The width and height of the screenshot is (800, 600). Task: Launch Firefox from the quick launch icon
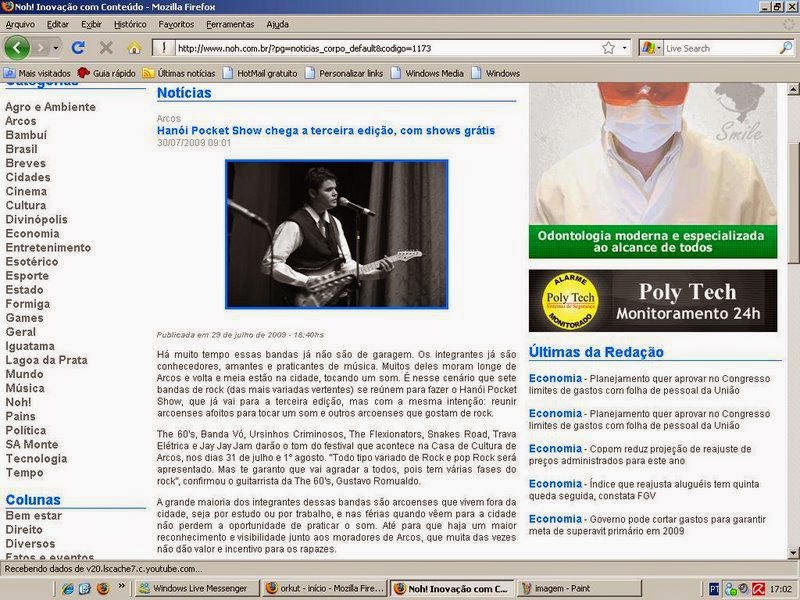[x=103, y=589]
